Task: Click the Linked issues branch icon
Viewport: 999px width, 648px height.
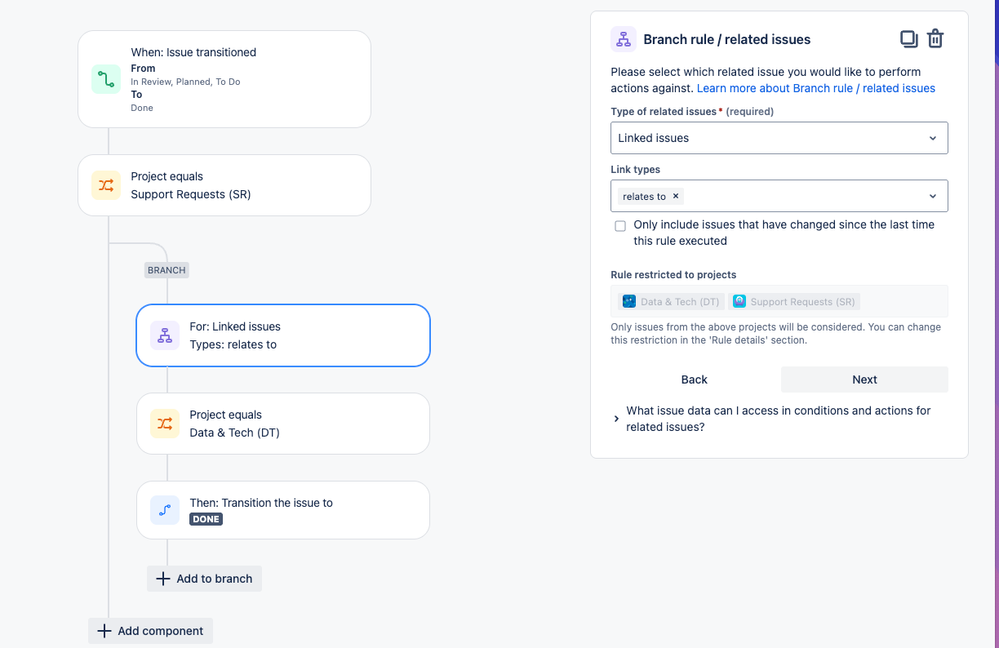Action: tap(165, 336)
